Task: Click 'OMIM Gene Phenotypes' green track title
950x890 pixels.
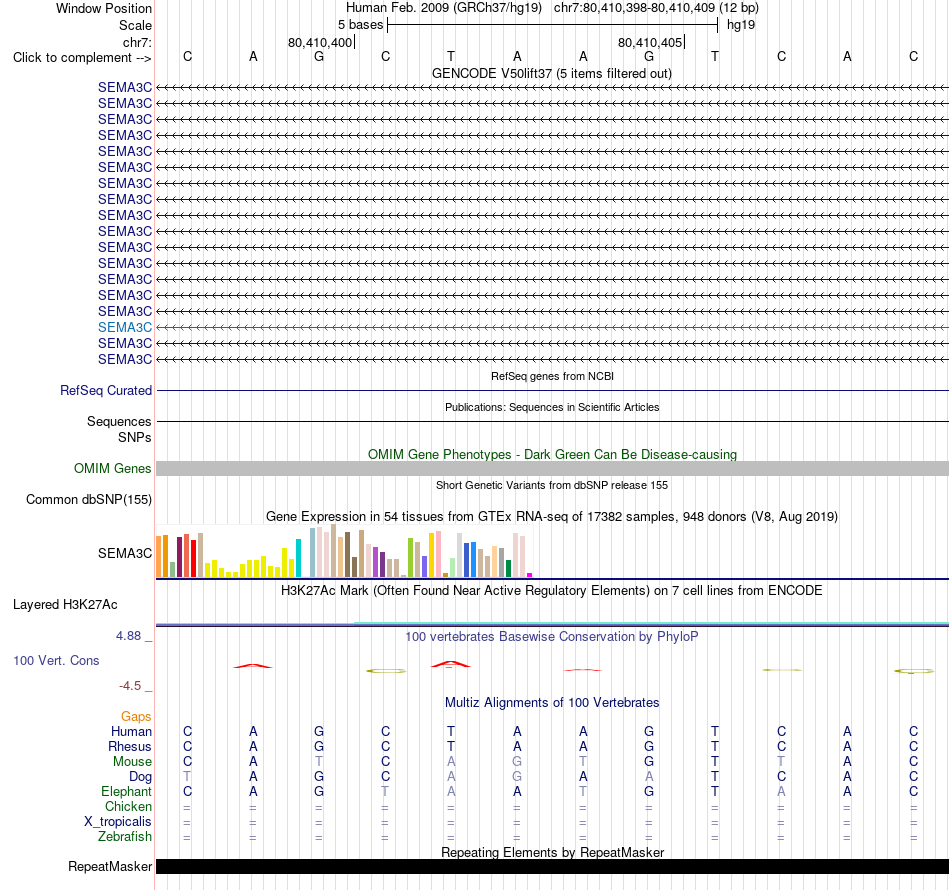Action: (x=552, y=454)
